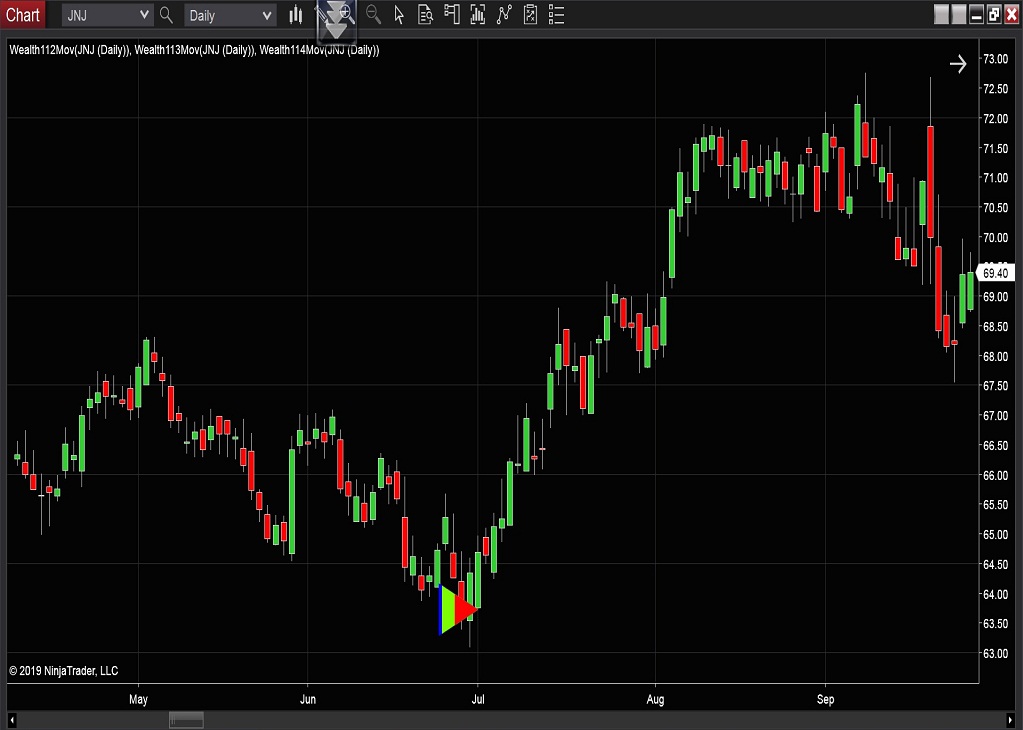Image resolution: width=1023 pixels, height=730 pixels.
Task: Click the Zoom Out magnifier icon
Action: coord(373,15)
